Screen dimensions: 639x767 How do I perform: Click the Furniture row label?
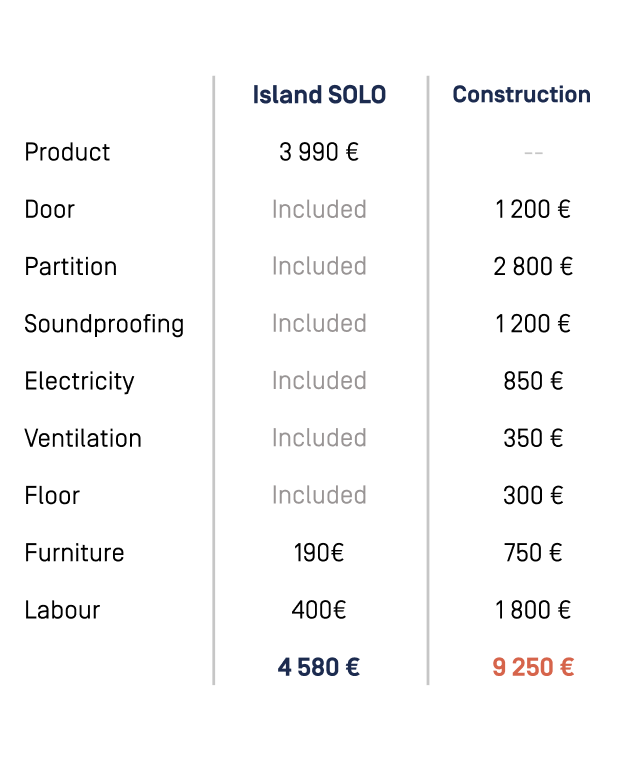74,553
